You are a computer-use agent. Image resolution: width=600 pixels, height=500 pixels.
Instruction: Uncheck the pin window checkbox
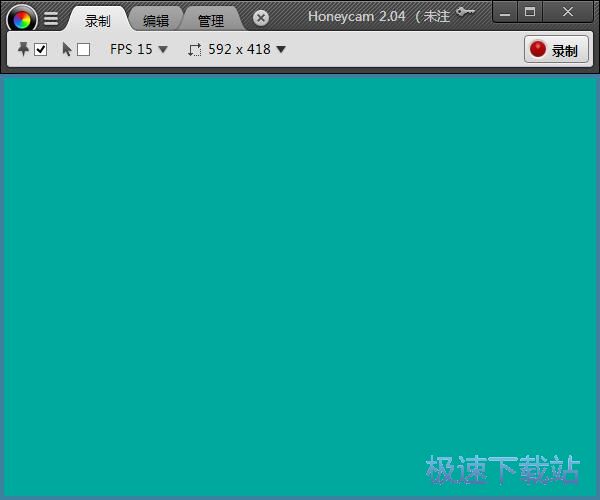pyautogui.click(x=41, y=49)
